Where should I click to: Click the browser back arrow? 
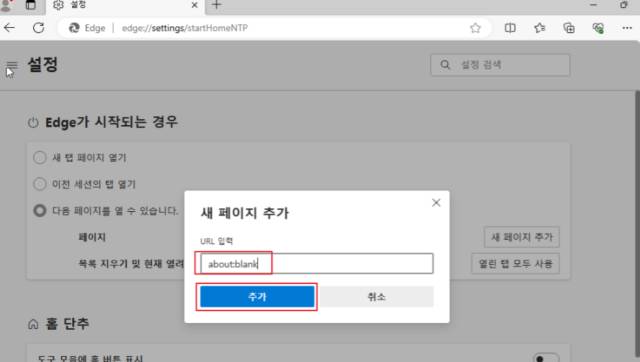point(9,28)
